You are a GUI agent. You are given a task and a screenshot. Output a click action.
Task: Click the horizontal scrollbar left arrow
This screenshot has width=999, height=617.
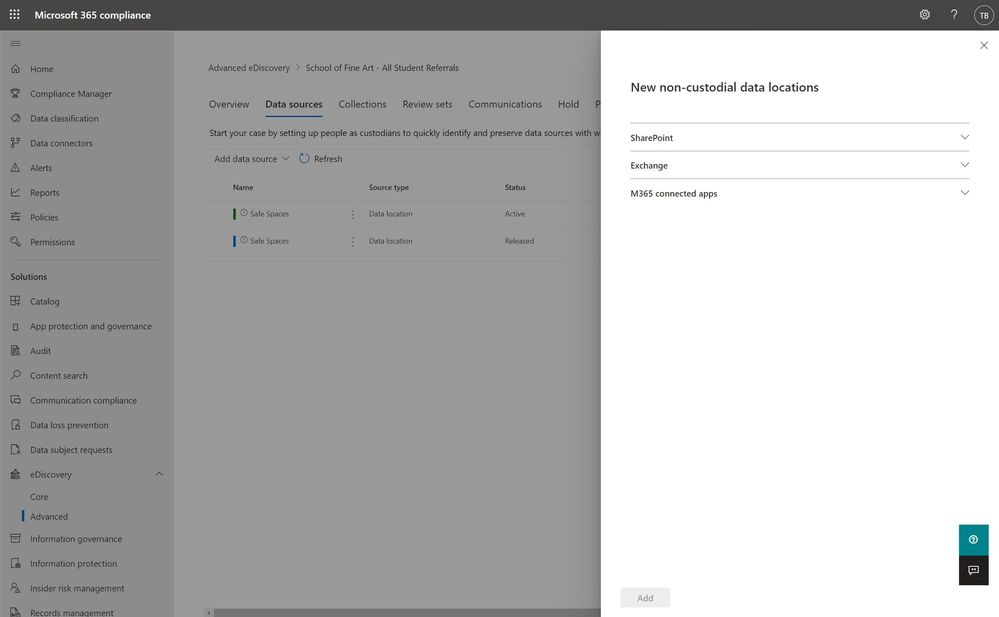tap(208, 613)
